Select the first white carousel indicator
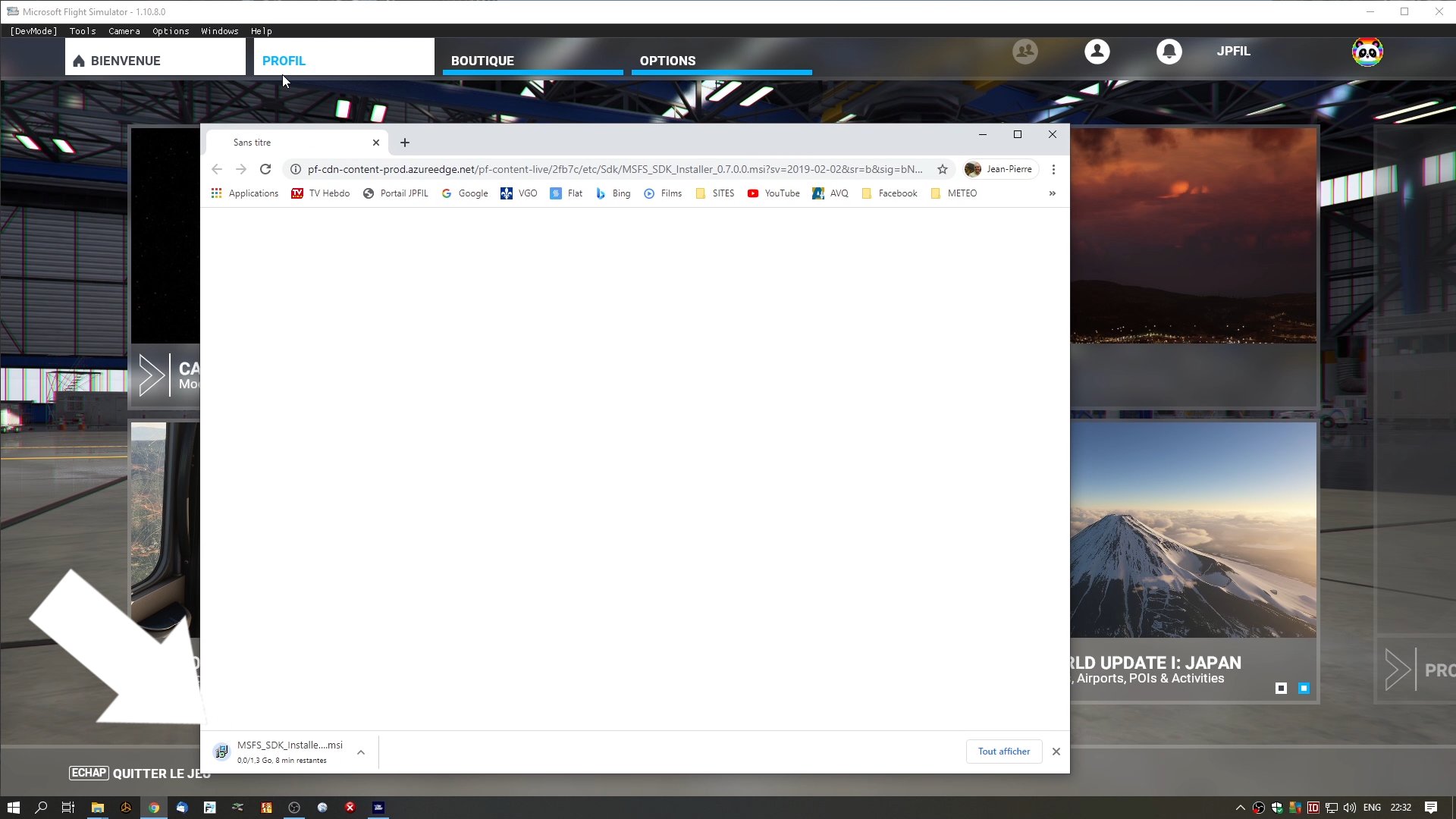 pyautogui.click(x=1281, y=688)
